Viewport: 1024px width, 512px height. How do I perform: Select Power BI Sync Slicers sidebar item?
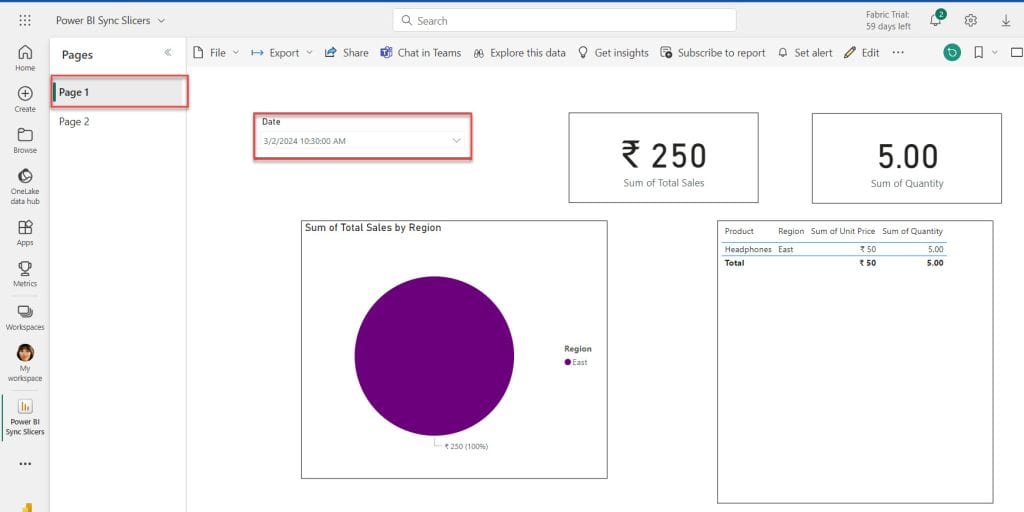click(x=25, y=417)
